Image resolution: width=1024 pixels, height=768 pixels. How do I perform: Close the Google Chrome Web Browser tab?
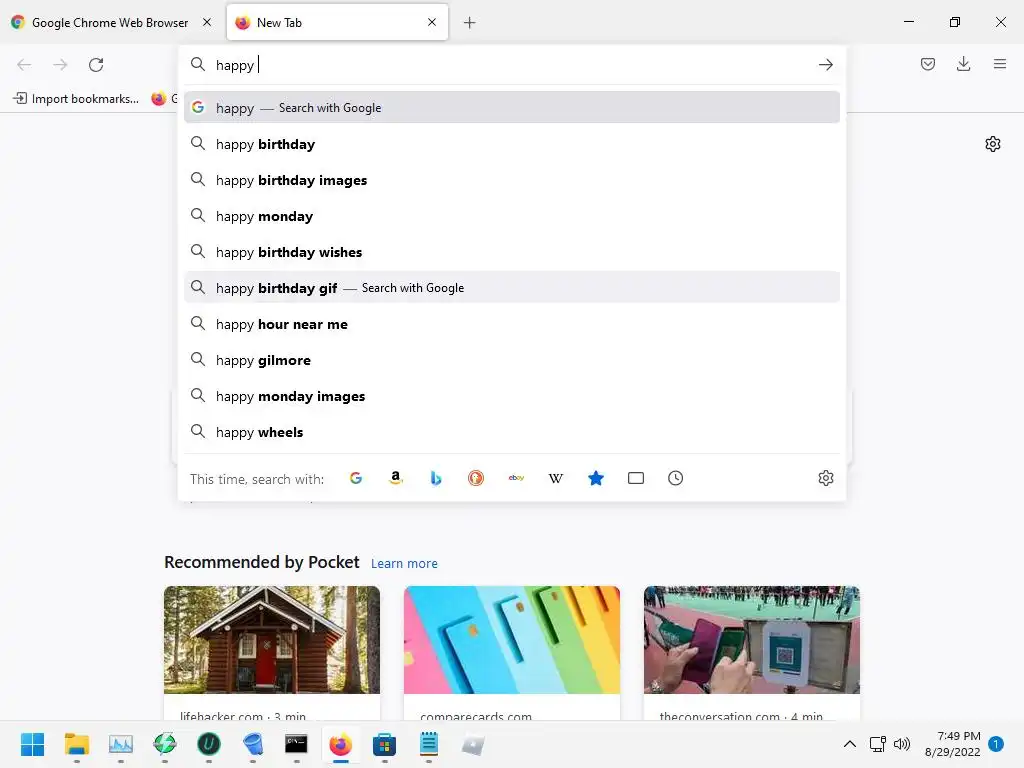pos(207,22)
